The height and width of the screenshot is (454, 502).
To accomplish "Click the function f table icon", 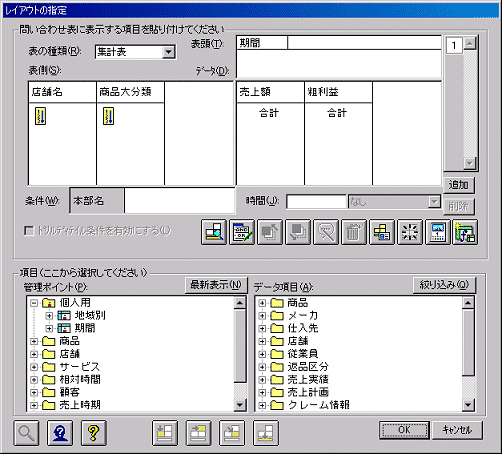I will 465,232.
